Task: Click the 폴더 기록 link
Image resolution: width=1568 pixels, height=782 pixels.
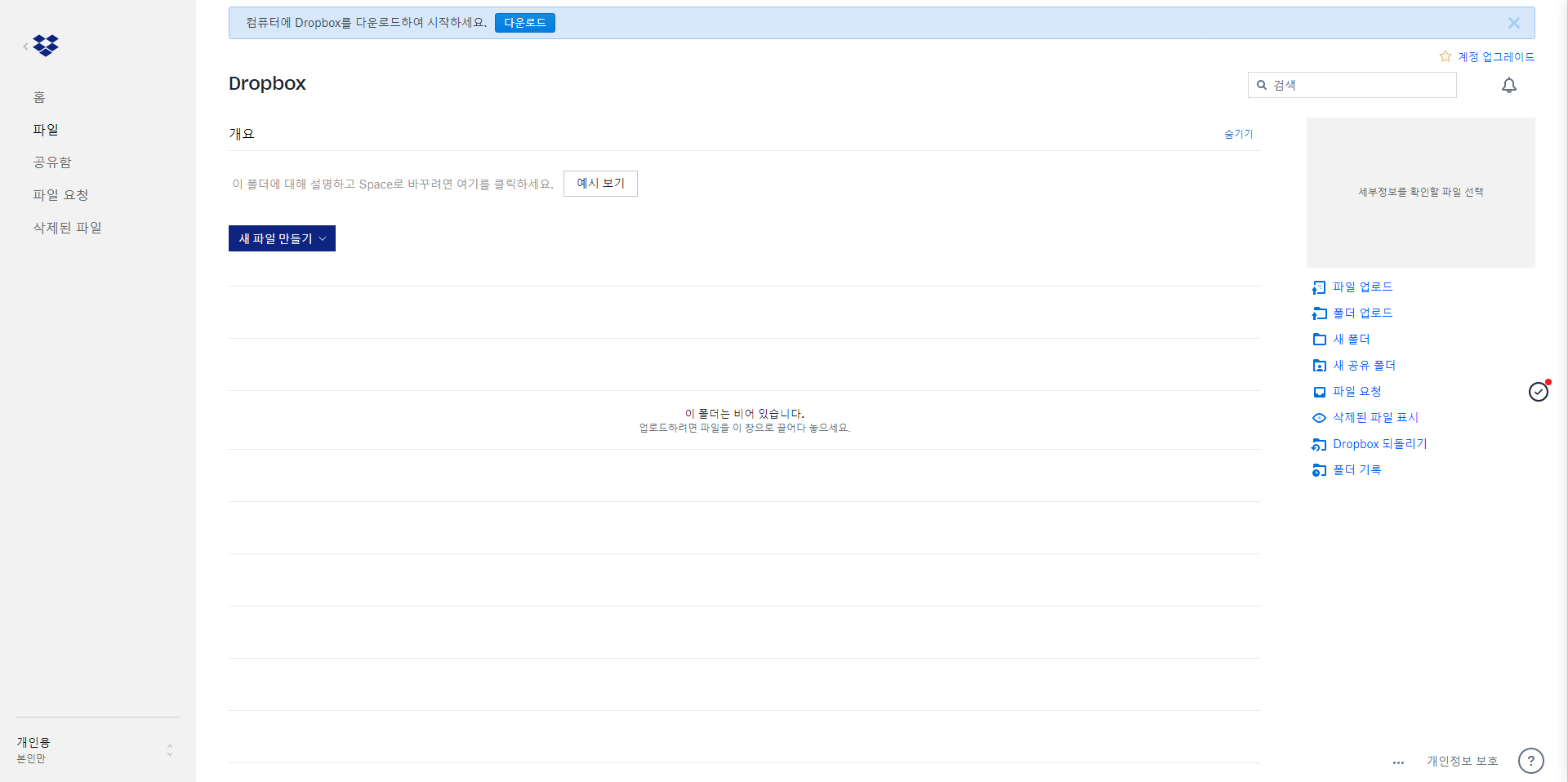Action: click(x=1357, y=470)
